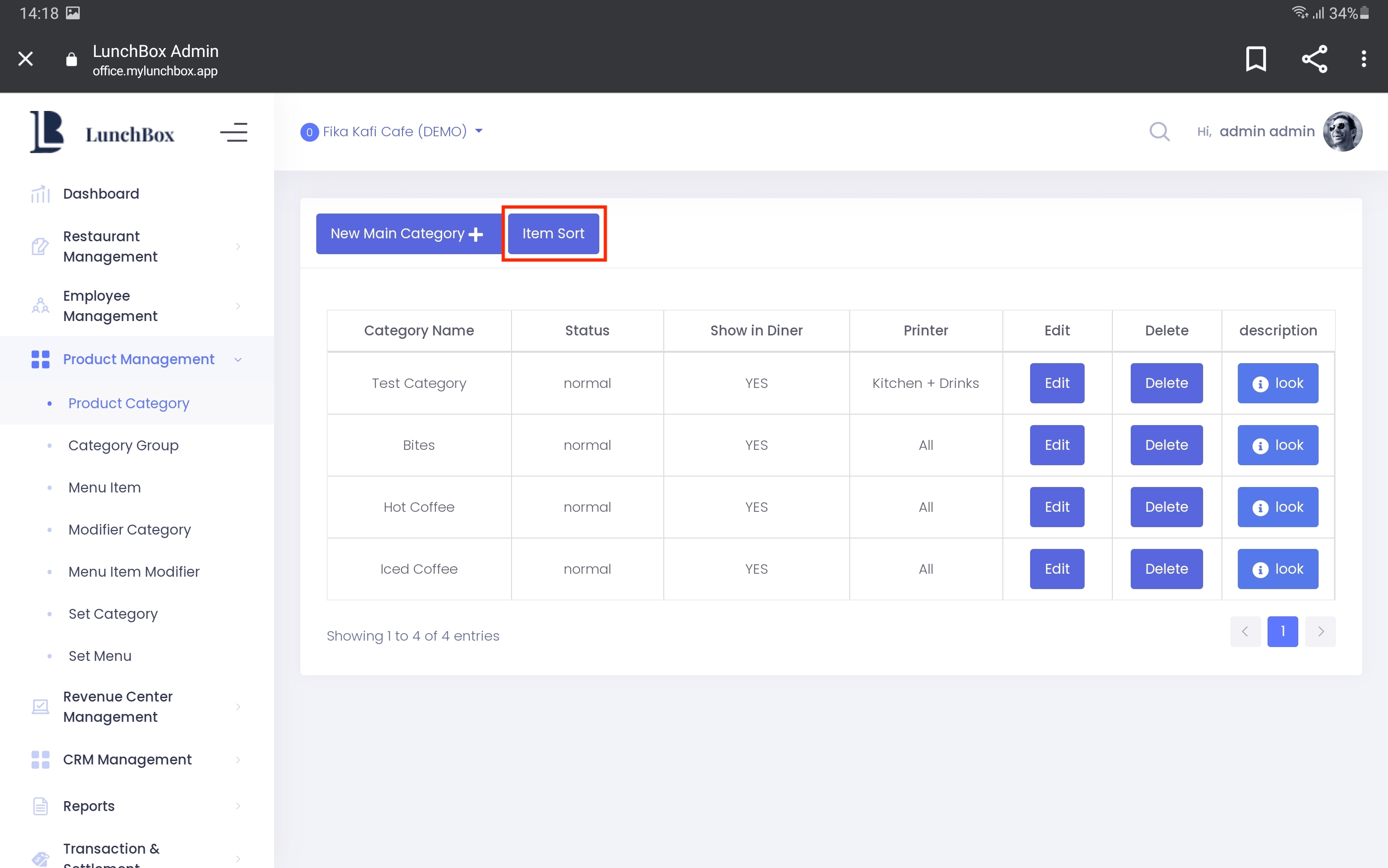Open Menu Item submenu entry
This screenshot has height=868, width=1388.
point(105,488)
